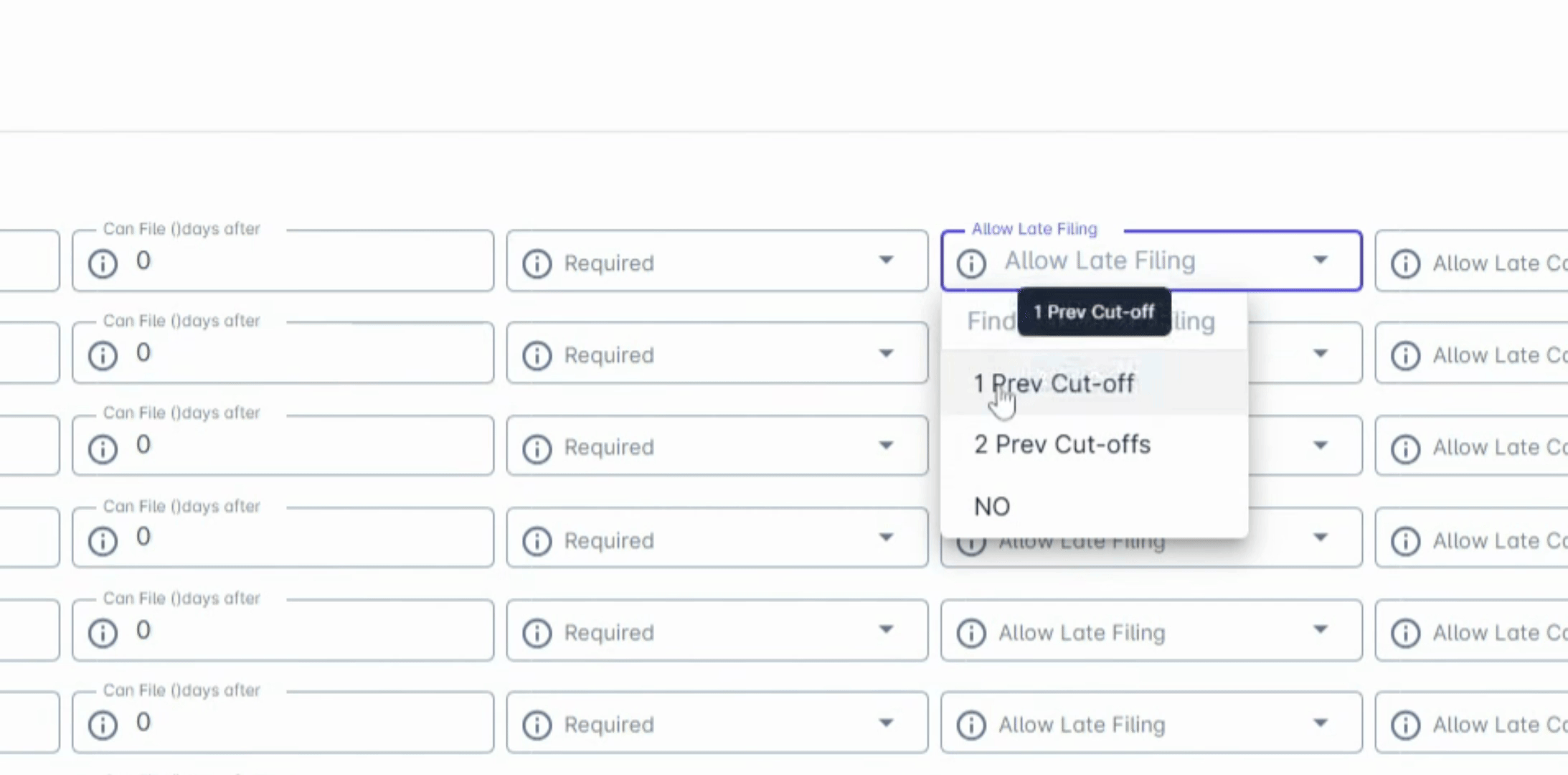Click info icon beside Required in fifth row

(537, 633)
